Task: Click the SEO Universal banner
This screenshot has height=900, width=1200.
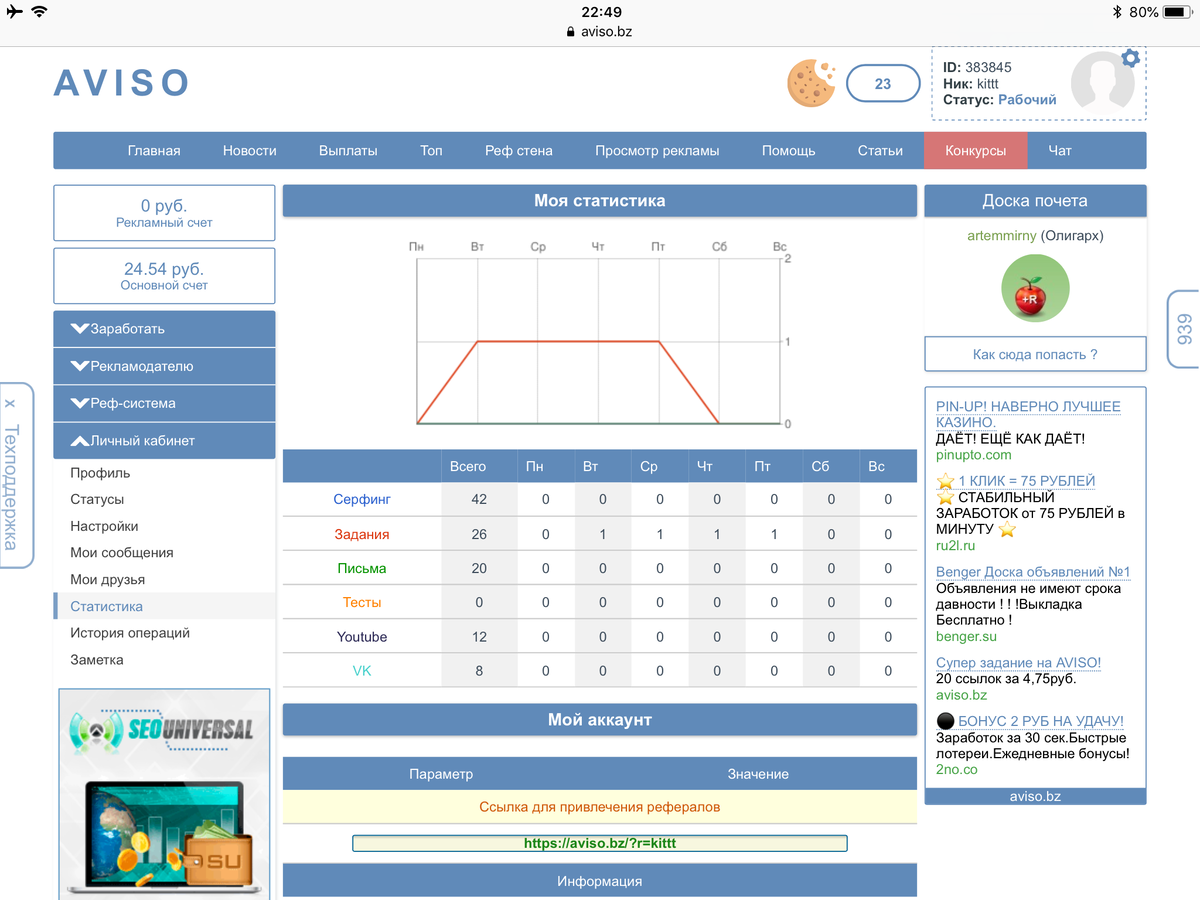Action: (164, 794)
